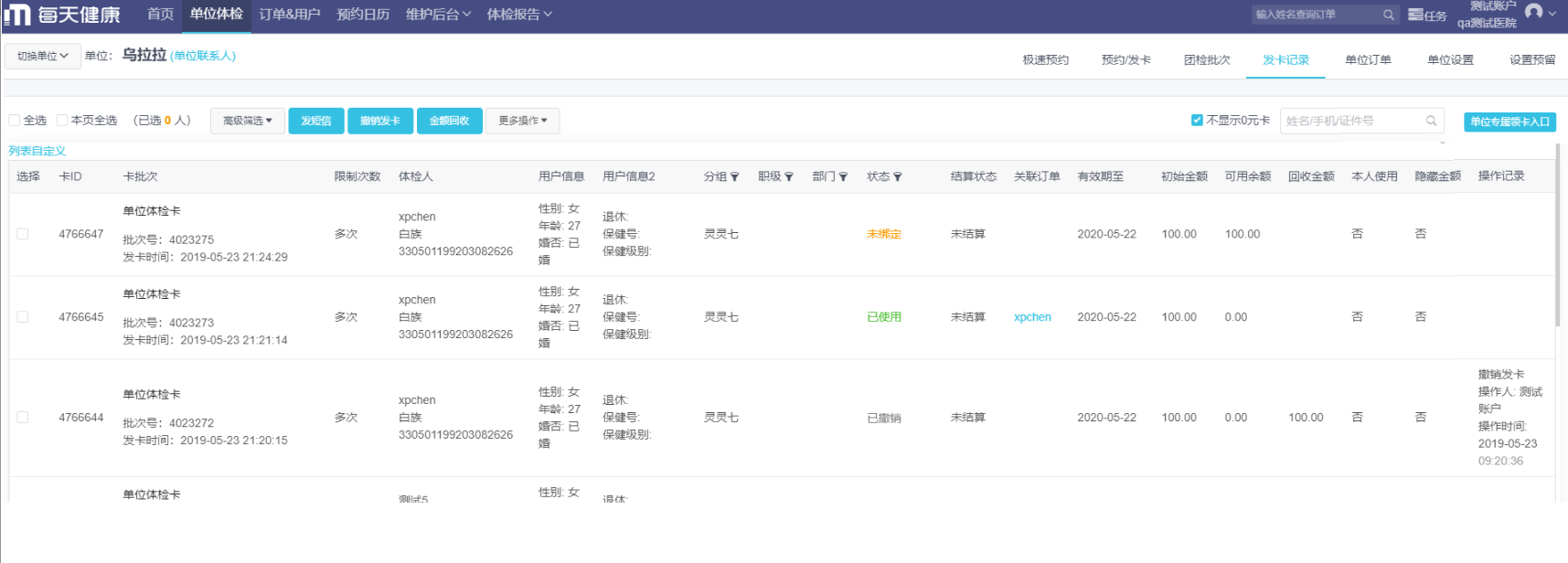Click batch number 4023275 text
Viewport: 1568px width, 563px height.
(191, 239)
